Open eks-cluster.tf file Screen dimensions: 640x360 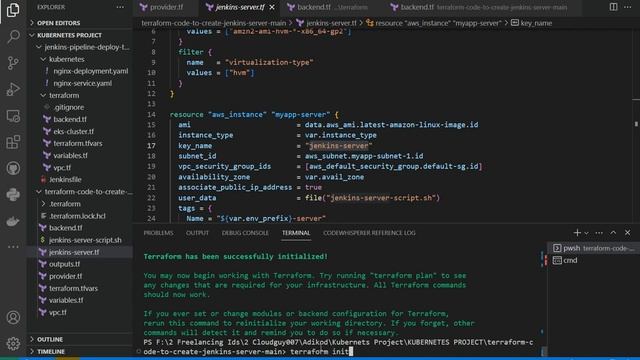pos(80,131)
